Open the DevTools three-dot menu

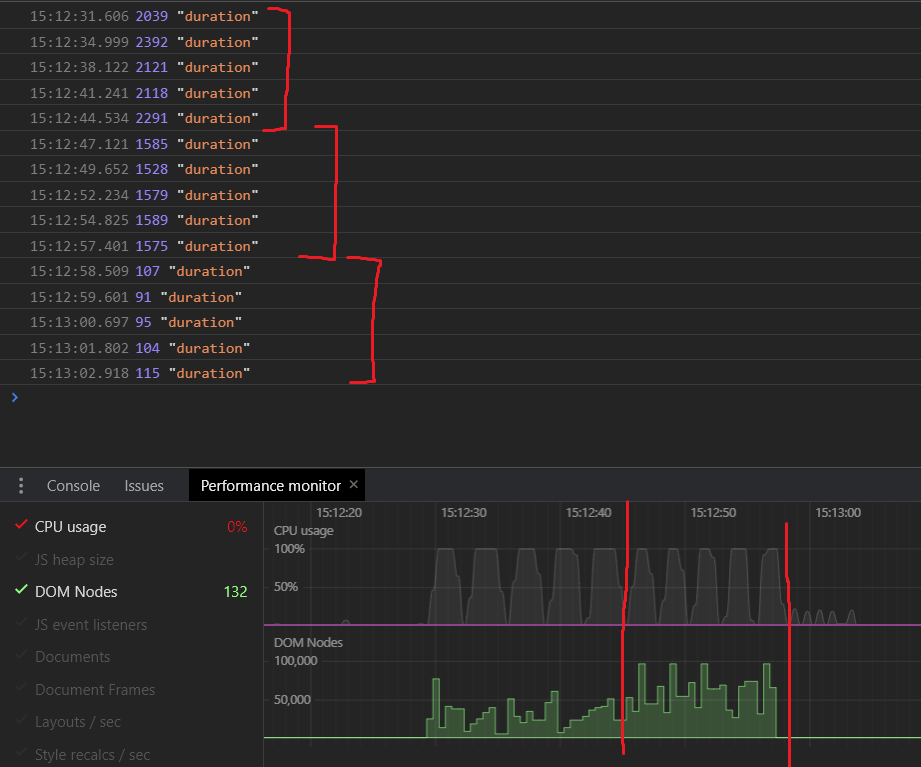(20, 485)
